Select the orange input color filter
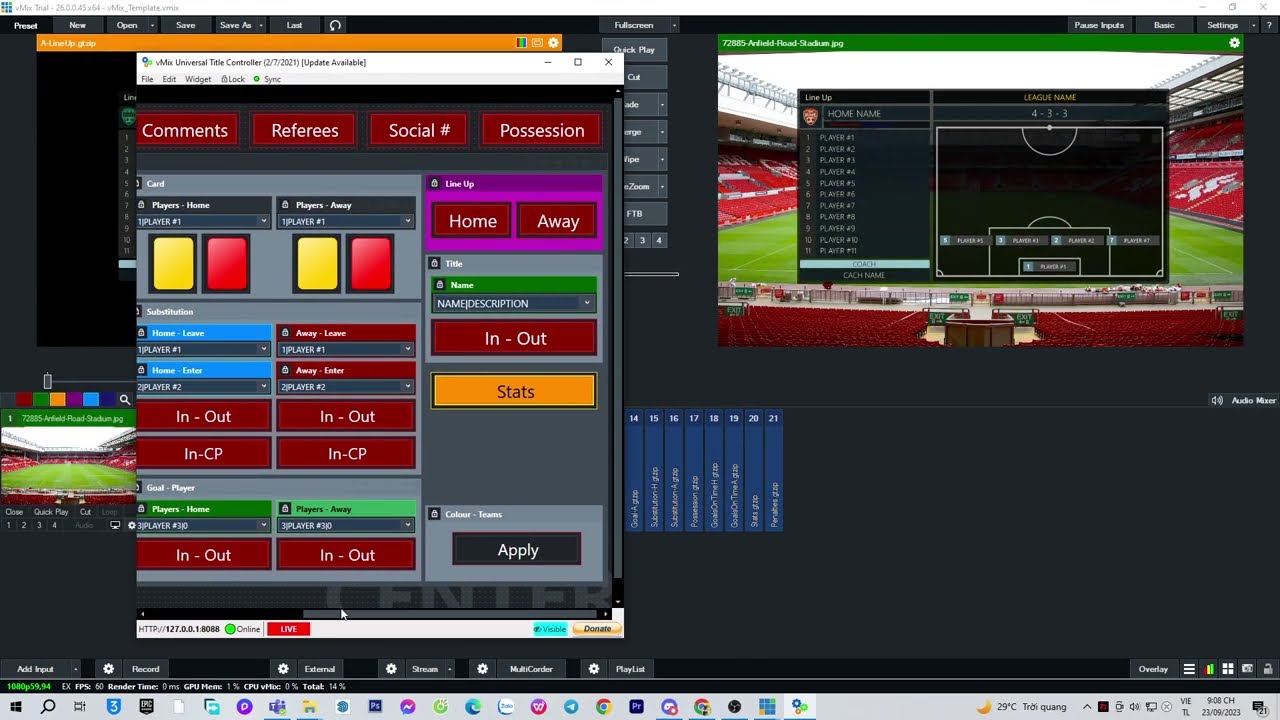1280x720 pixels. [57, 400]
